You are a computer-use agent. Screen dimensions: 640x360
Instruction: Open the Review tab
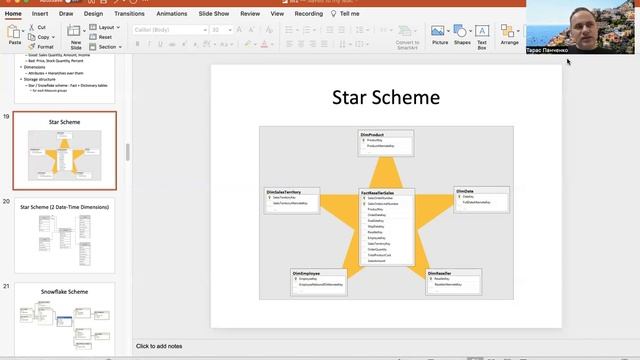(x=250, y=13)
